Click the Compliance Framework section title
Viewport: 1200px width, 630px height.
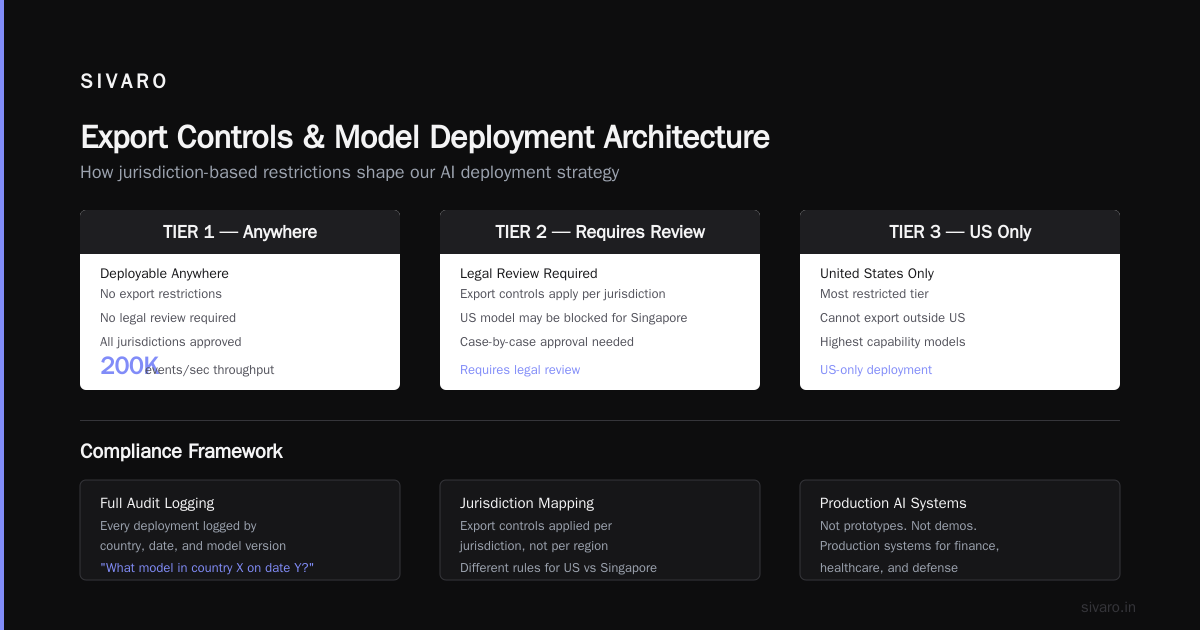coord(181,451)
